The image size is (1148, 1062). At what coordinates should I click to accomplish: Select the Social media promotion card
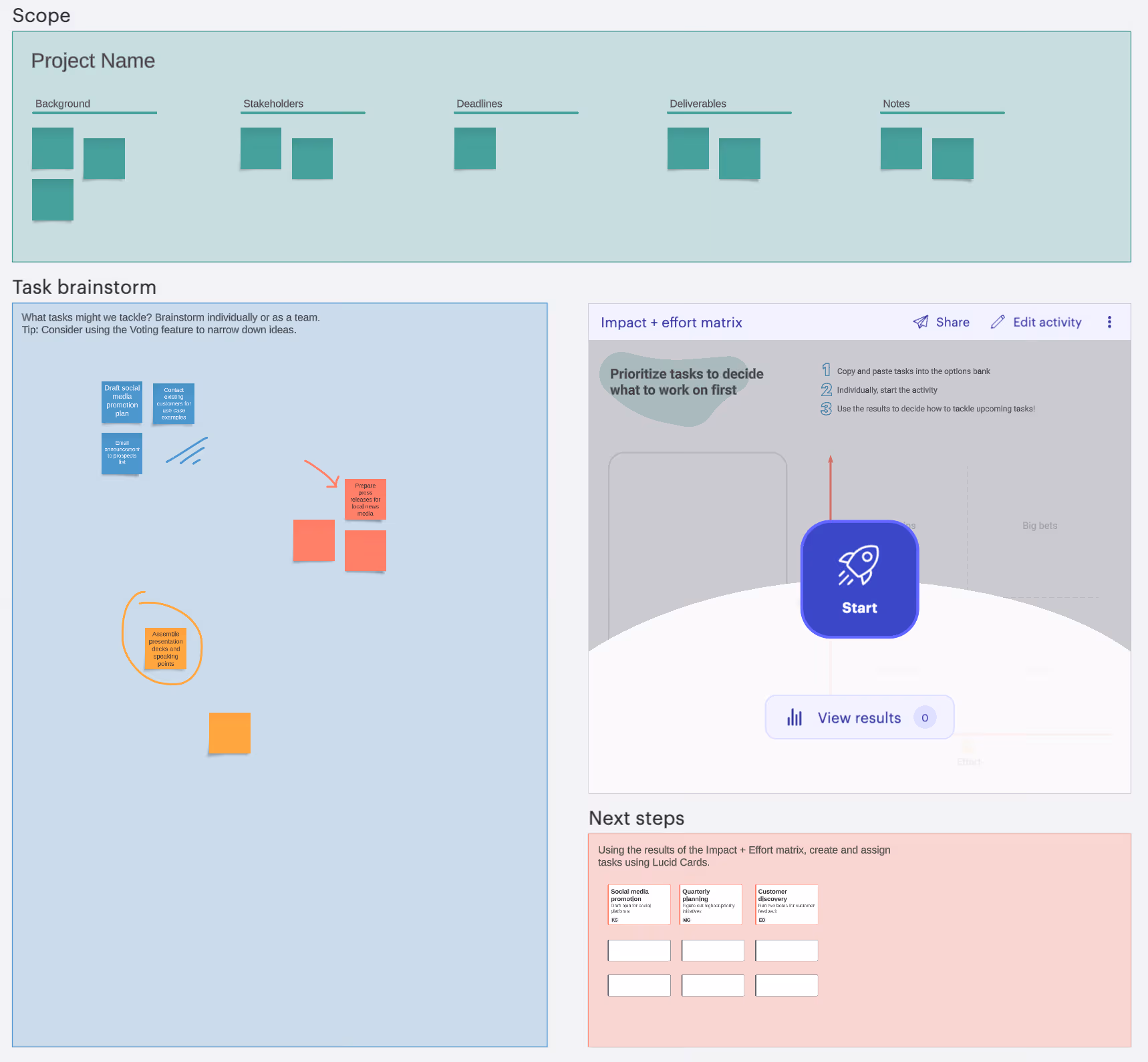639,904
